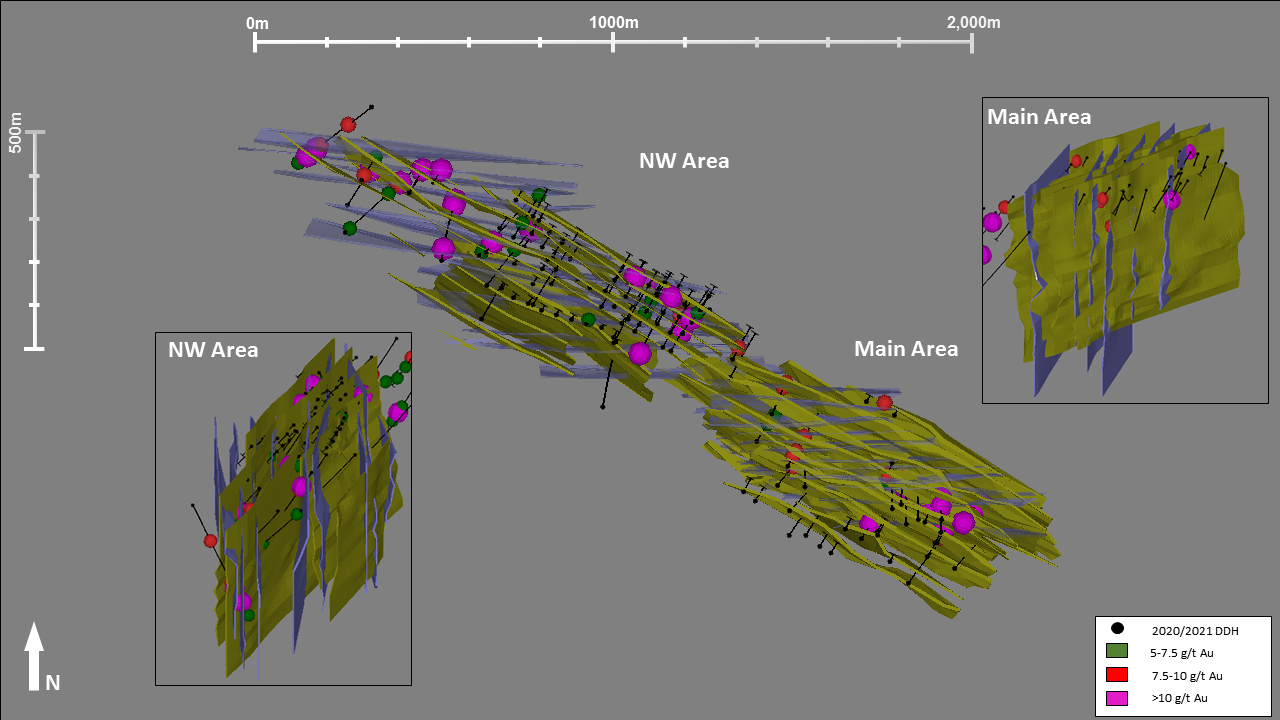The height and width of the screenshot is (720, 1280).
Task: Click the "NW Area" label on the central map
Action: (x=684, y=160)
